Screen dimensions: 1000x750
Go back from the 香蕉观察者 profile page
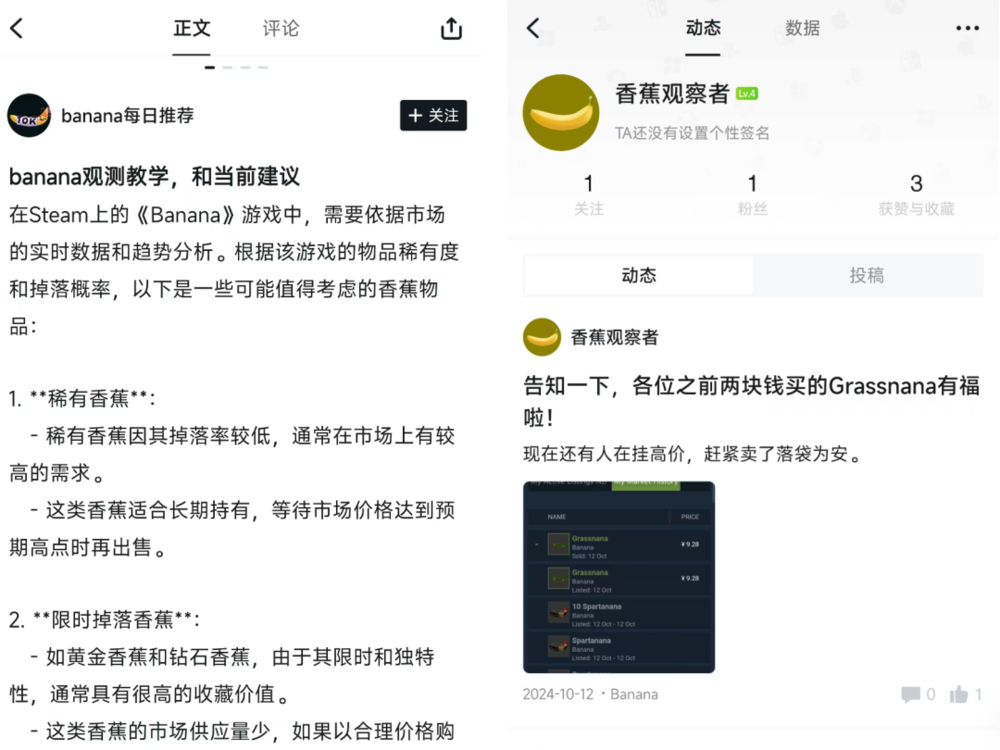click(534, 28)
